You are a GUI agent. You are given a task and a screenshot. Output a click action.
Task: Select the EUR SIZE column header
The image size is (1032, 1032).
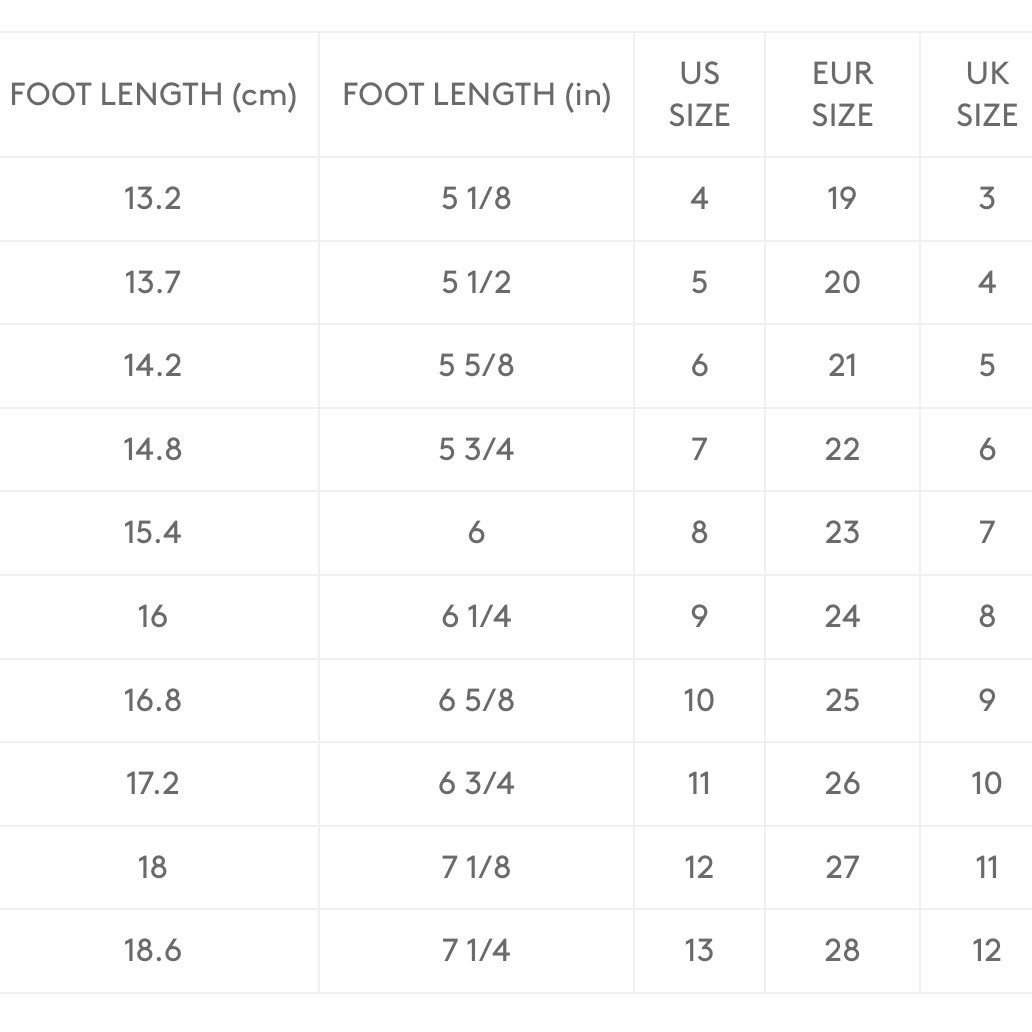coord(842,95)
